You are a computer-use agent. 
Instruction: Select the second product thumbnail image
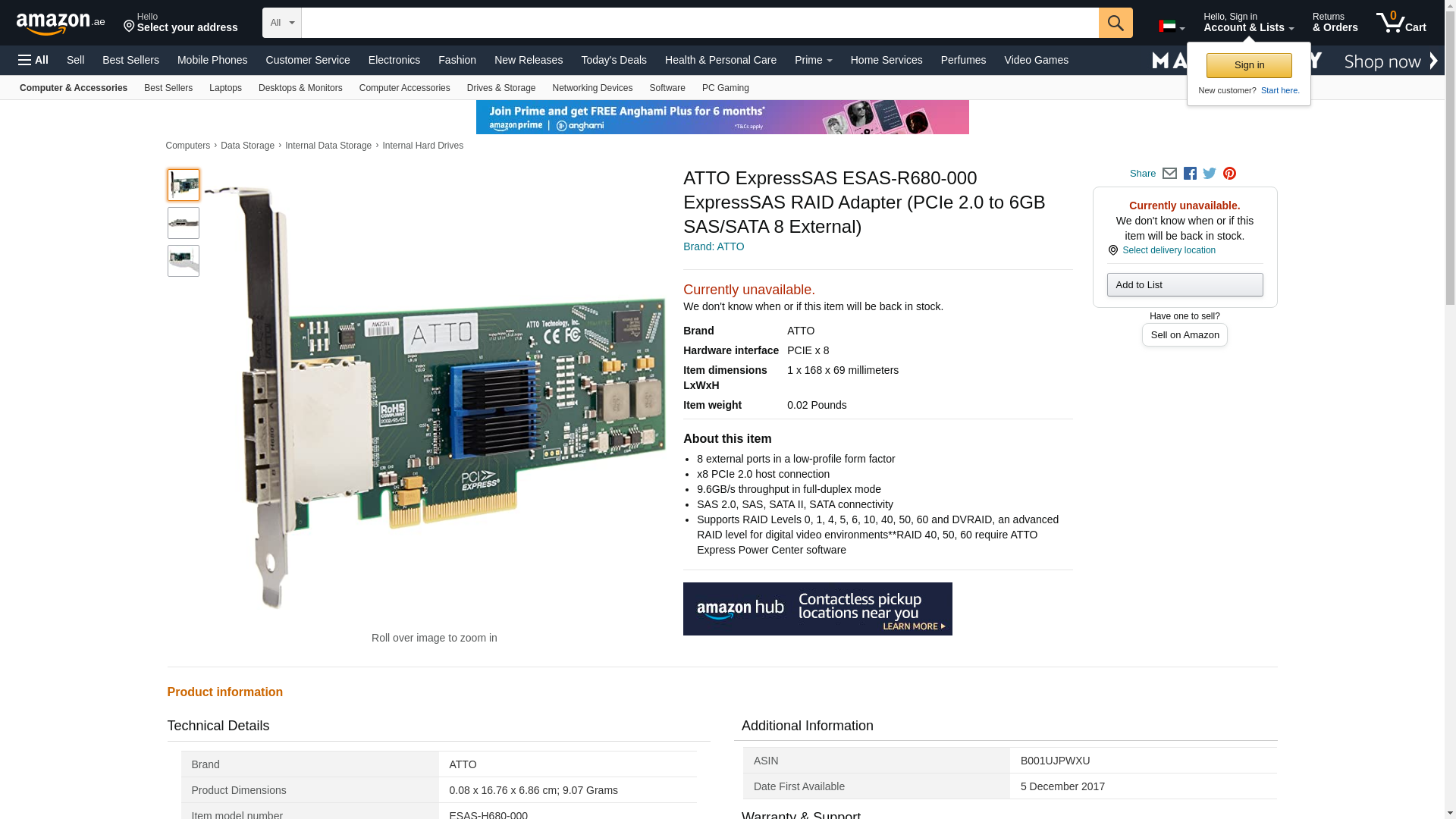pos(183,223)
